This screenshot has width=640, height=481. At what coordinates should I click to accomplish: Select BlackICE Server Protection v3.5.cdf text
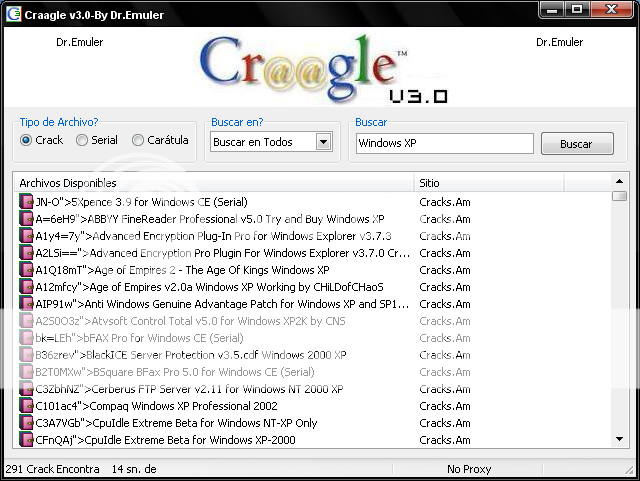[191, 355]
